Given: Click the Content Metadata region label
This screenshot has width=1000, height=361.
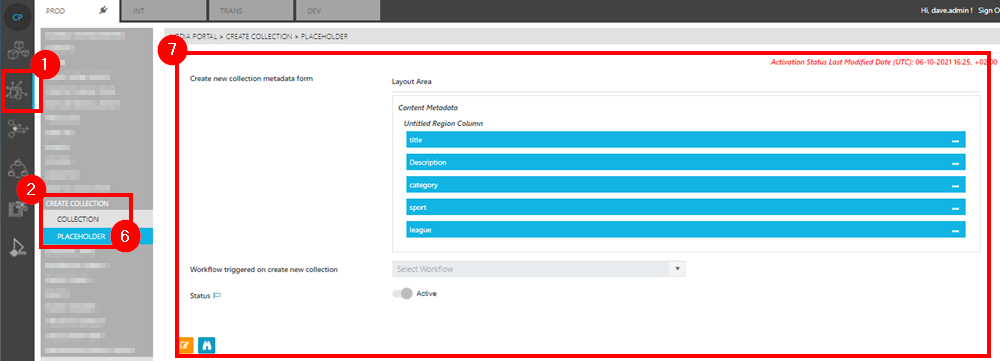Looking at the screenshot, I should [x=427, y=108].
